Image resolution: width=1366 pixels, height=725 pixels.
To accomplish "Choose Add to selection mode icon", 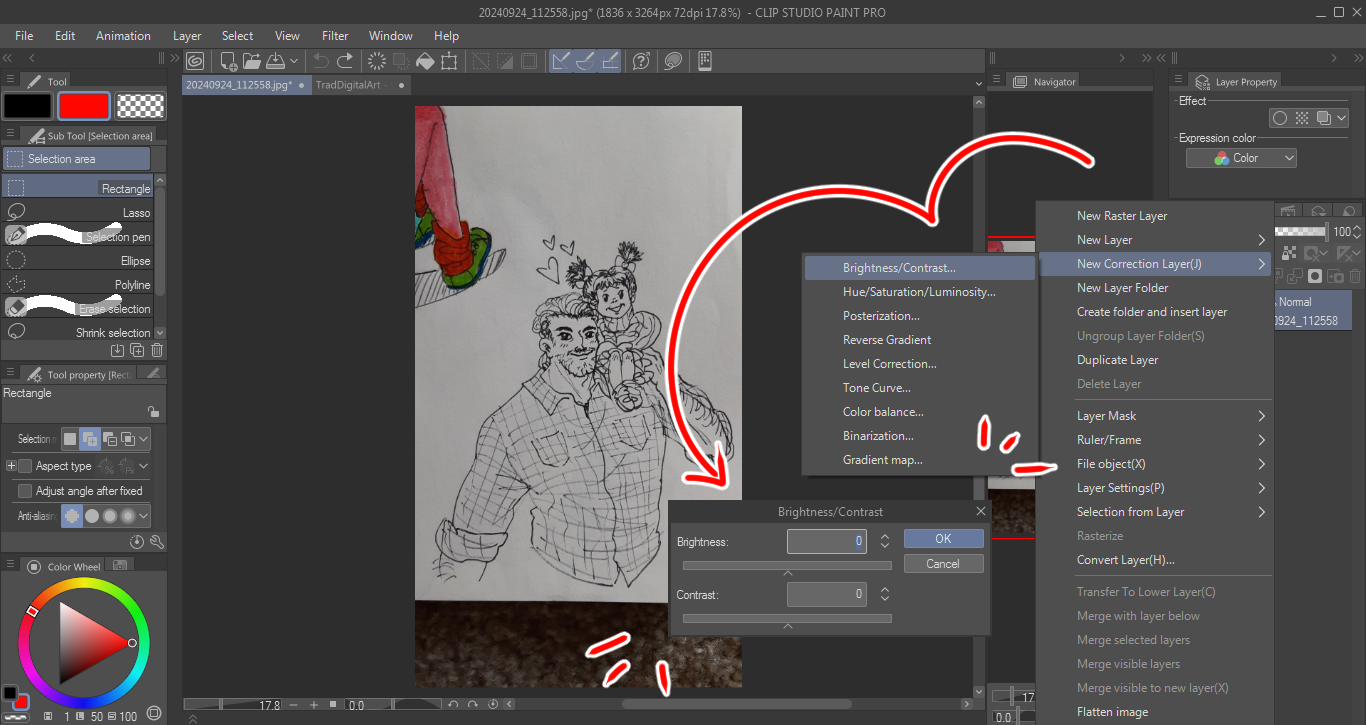I will 89,438.
